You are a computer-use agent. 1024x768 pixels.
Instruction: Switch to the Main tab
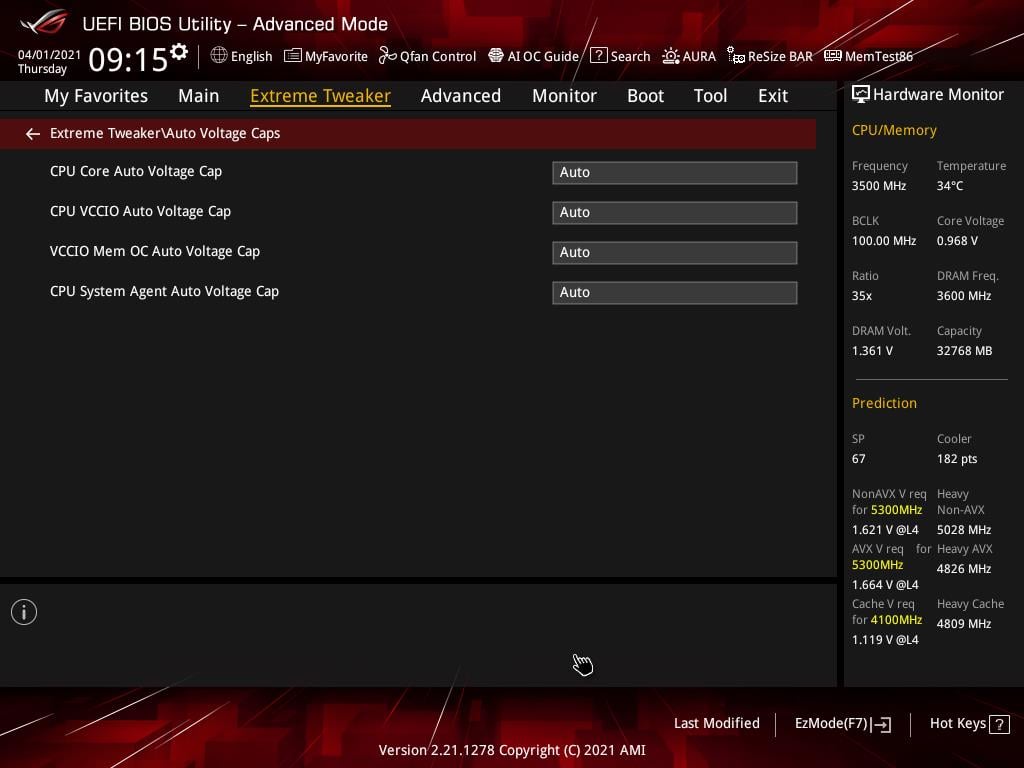[x=199, y=96]
